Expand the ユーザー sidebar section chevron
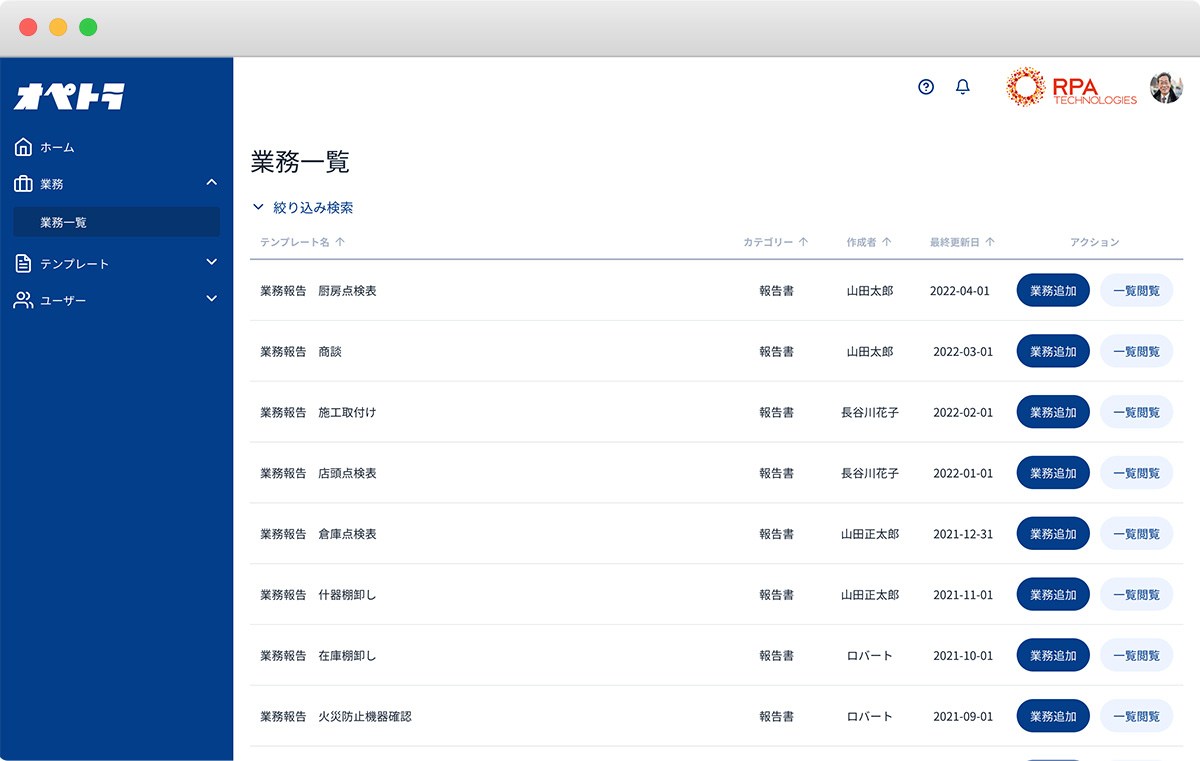Viewport: 1200px width, 761px height. (x=211, y=298)
